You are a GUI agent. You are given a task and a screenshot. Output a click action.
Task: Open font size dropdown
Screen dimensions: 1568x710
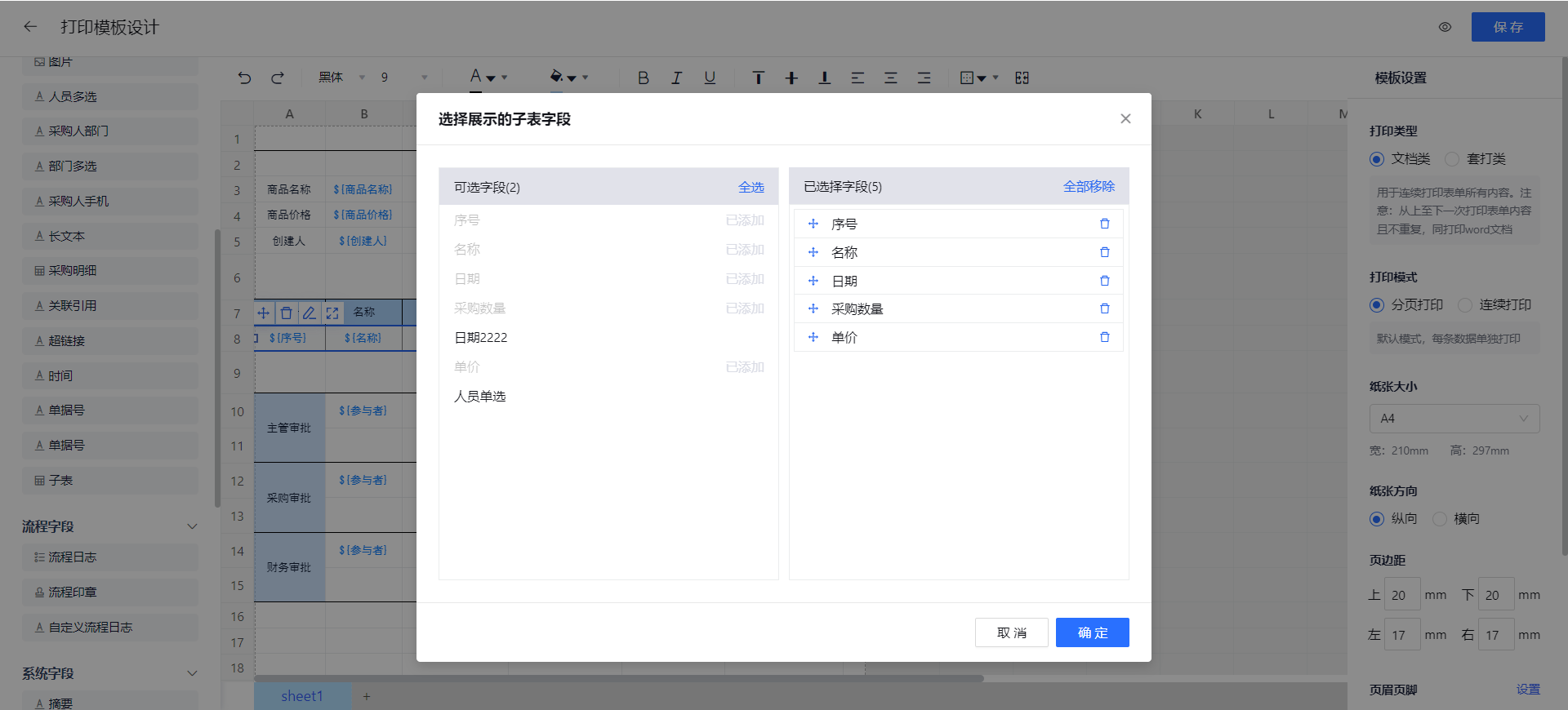click(403, 78)
